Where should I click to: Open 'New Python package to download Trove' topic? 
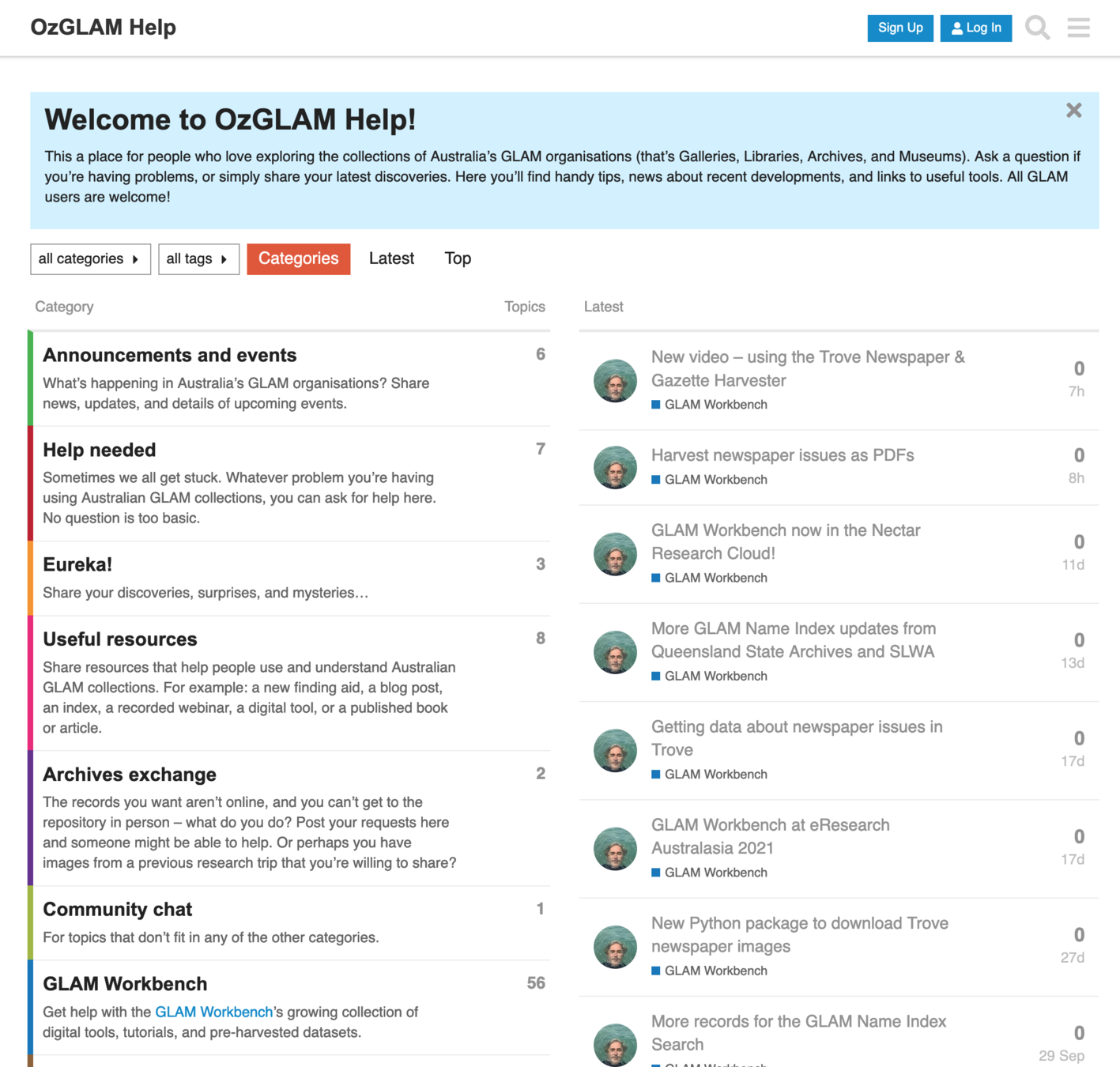(x=800, y=934)
